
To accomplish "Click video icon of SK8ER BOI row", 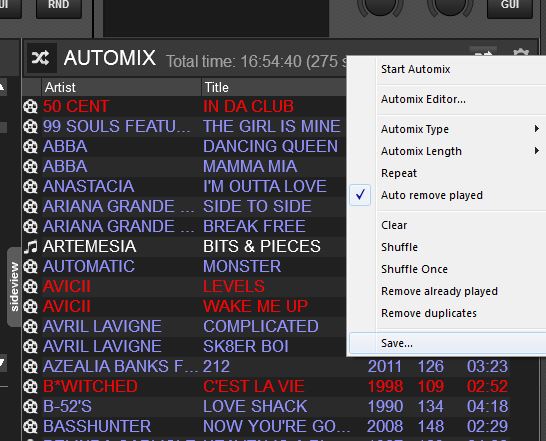I will (31, 346).
